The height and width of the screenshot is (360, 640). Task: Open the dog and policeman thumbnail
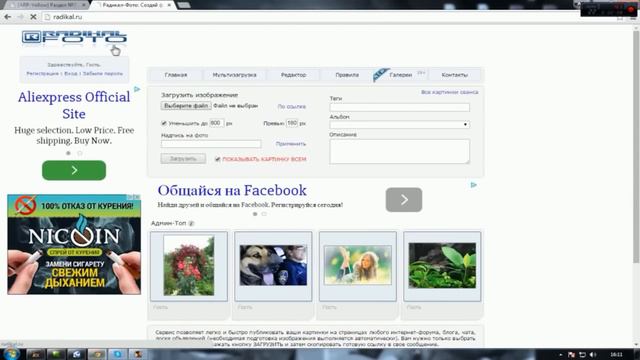point(273,266)
